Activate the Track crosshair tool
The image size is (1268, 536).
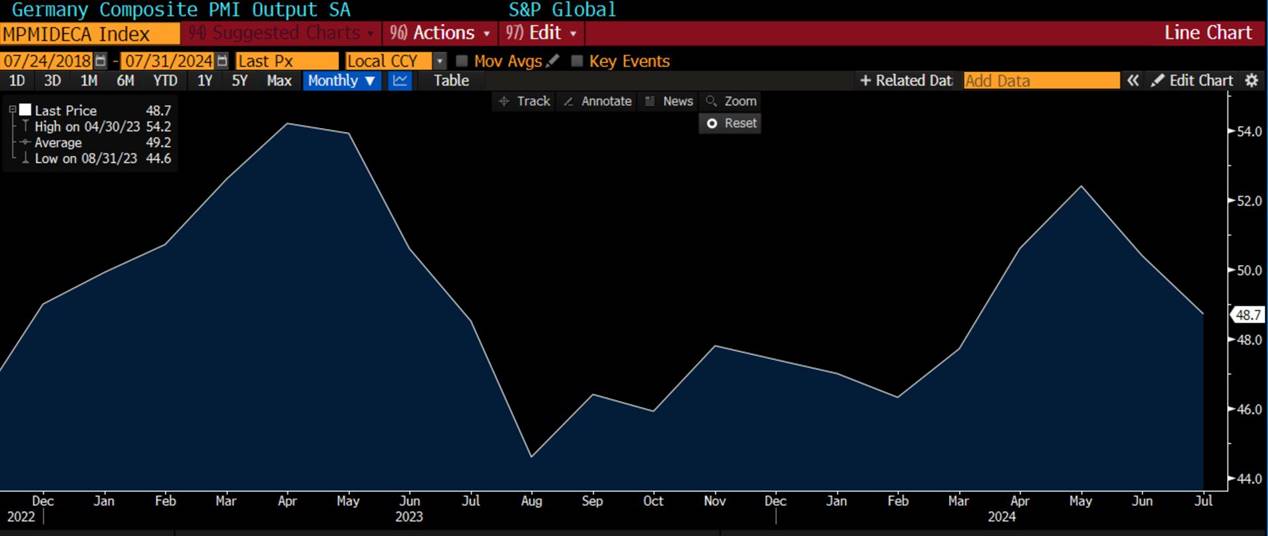pyautogui.click(x=524, y=101)
